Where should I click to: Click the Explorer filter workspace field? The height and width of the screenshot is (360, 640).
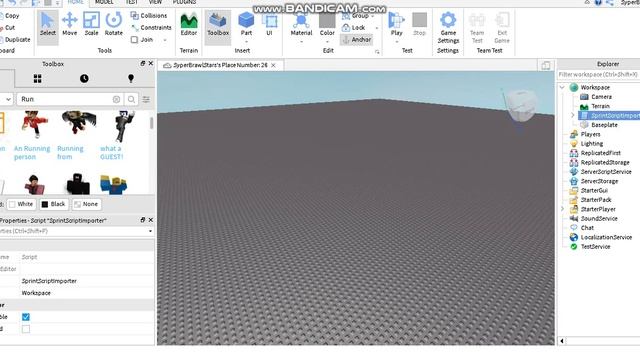click(598, 75)
